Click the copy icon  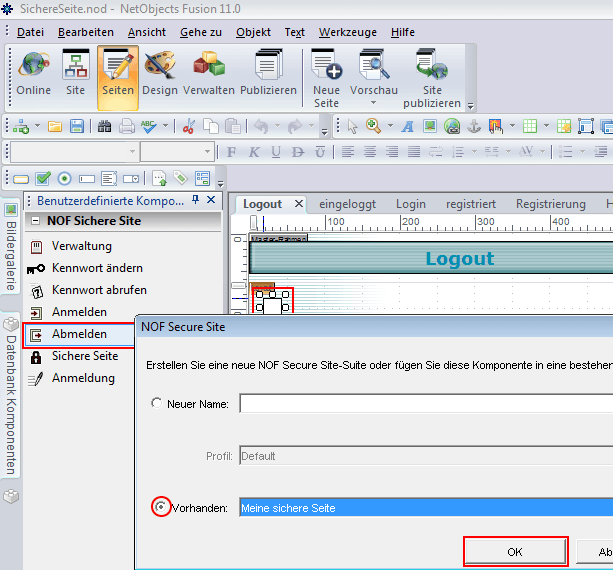click(211, 126)
